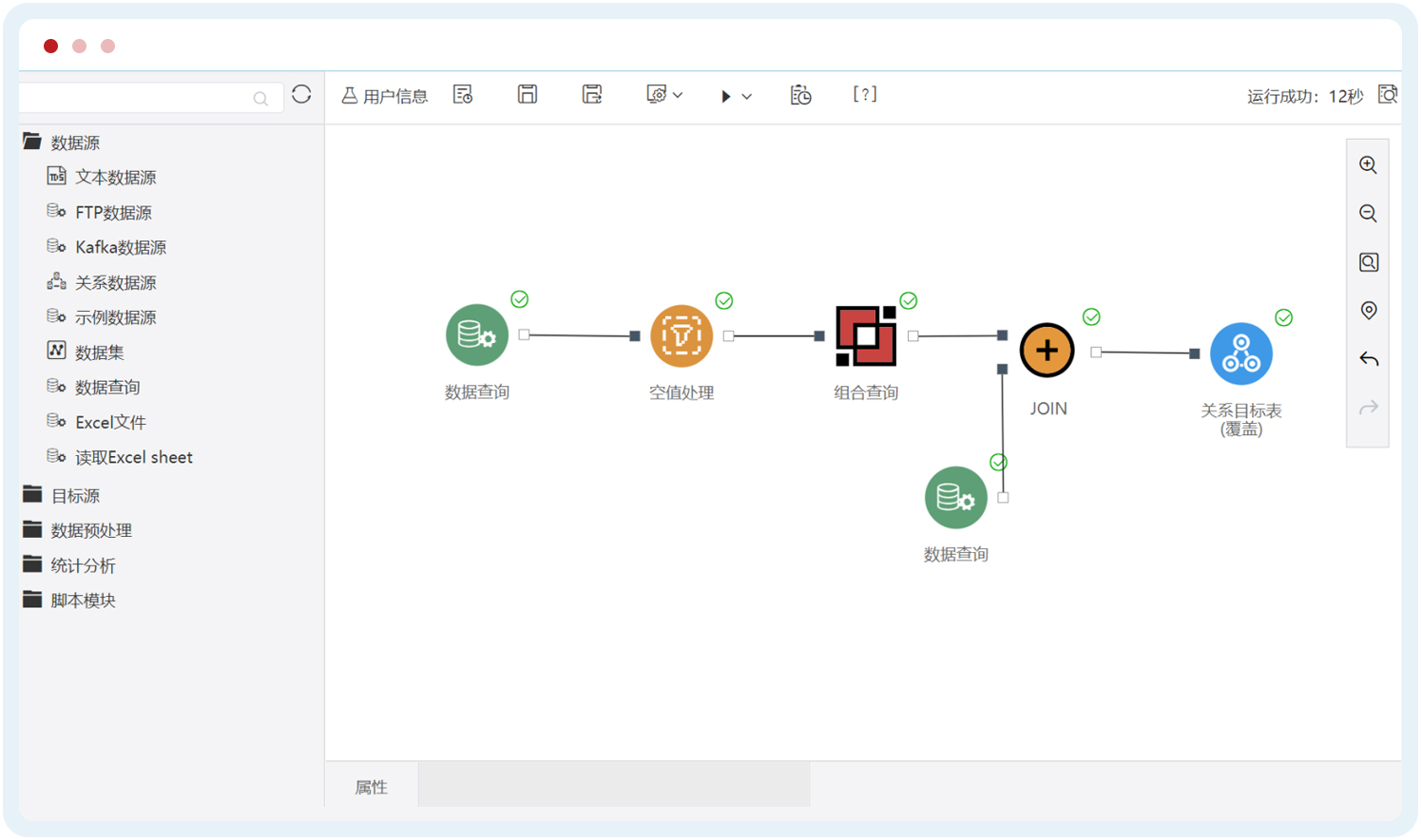
Task: Click the 运行成功: 12秒 status text
Action: coord(1305,96)
